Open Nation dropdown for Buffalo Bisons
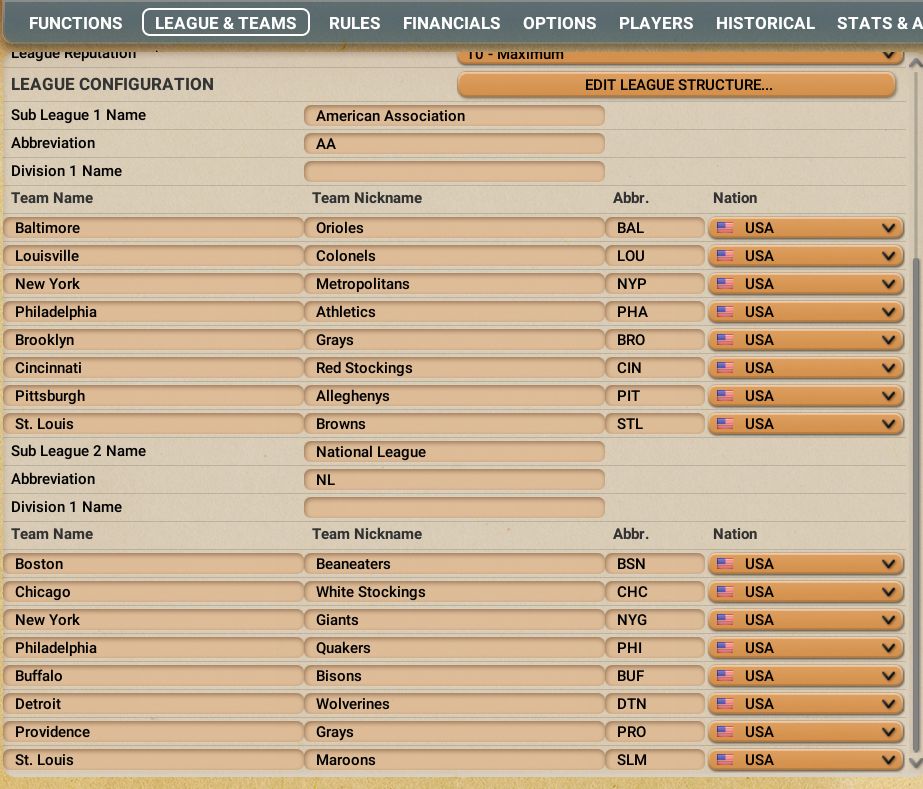Image resolution: width=923 pixels, height=789 pixels. (x=806, y=676)
